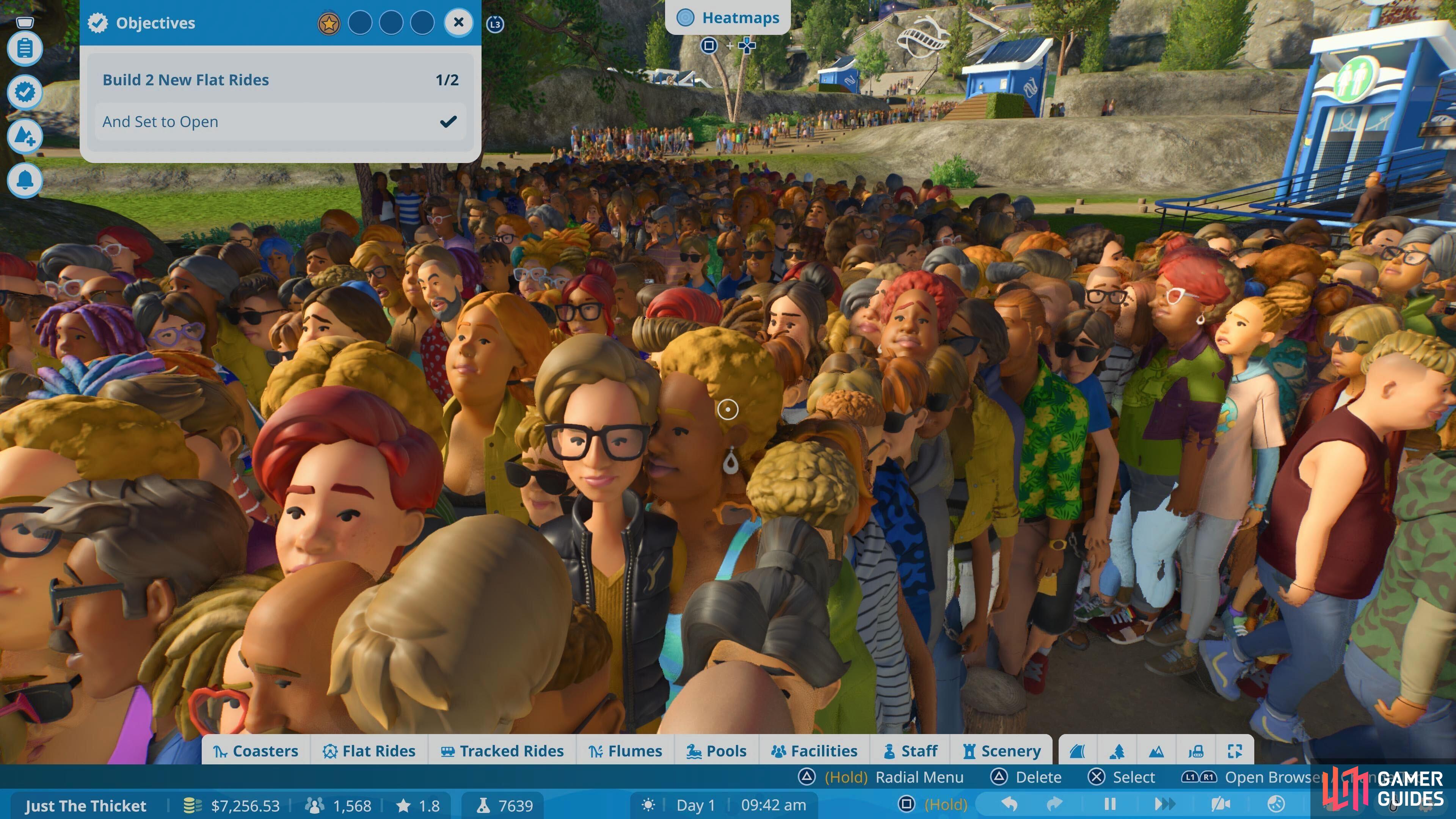Click the undo arrow
Image resolution: width=1456 pixels, height=819 pixels.
[1009, 804]
